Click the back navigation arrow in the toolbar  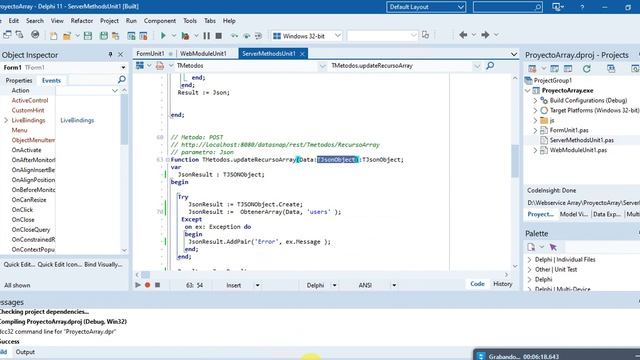463,35
